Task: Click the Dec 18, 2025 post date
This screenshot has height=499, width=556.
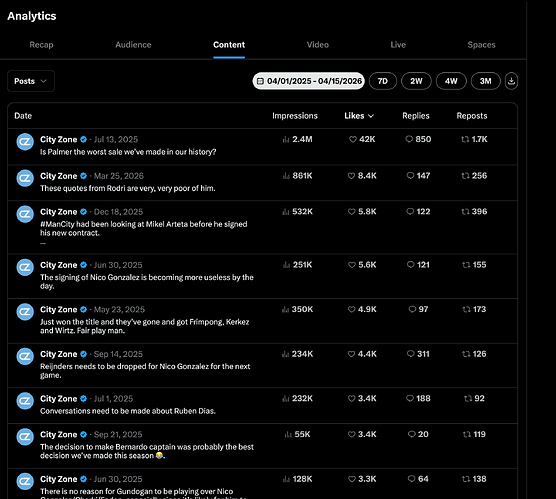Action: (118, 212)
